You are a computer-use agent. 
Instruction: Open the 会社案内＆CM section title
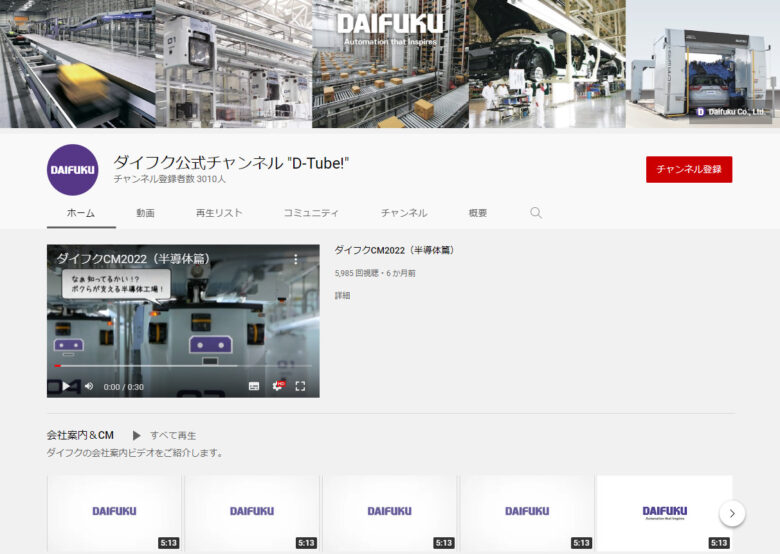pyautogui.click(x=80, y=436)
